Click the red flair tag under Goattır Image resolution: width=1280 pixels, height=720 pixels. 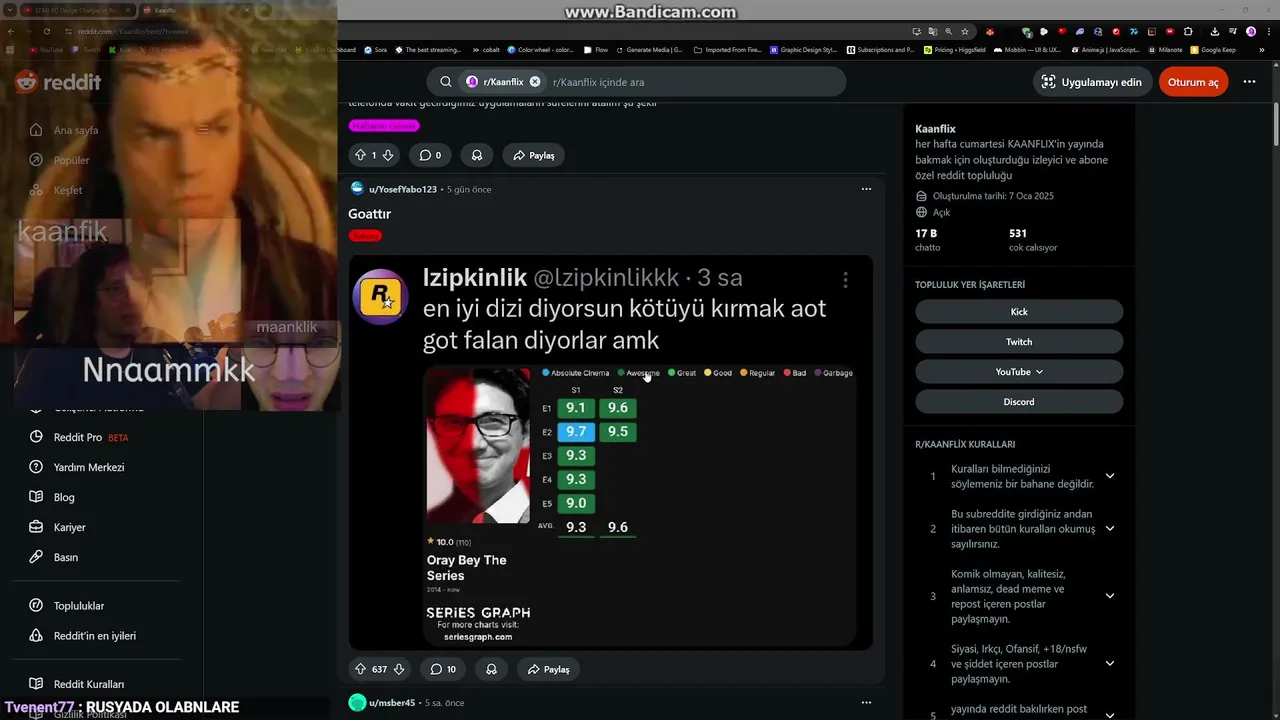pos(365,235)
